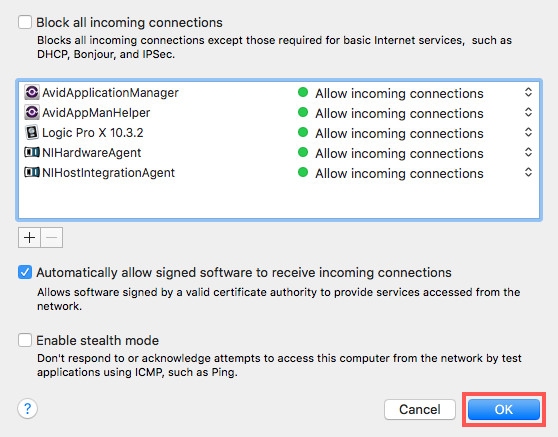Click green status dot for NIHardwareAgent
The height and width of the screenshot is (437, 558).
click(303, 152)
